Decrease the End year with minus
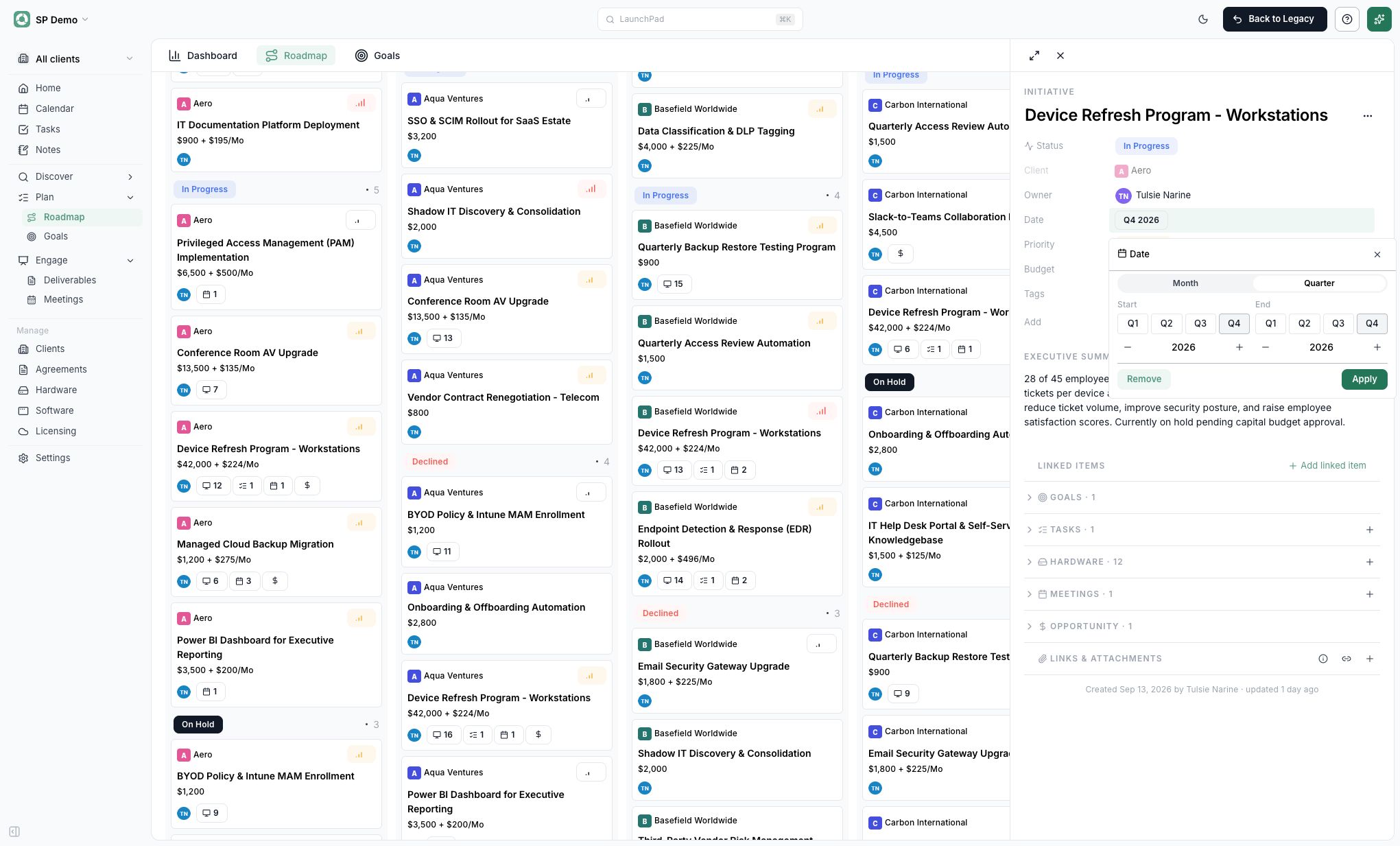This screenshot has width=1400, height=846. click(1266, 347)
